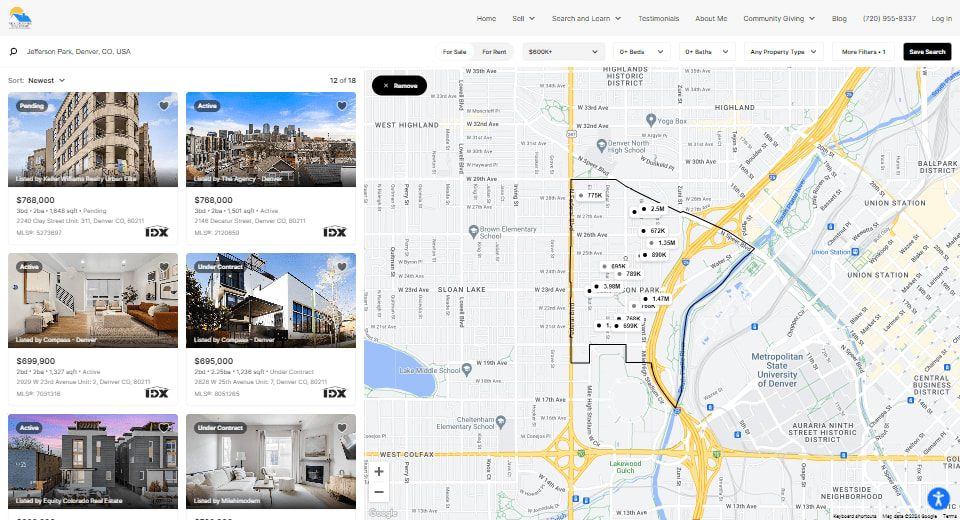The height and width of the screenshot is (520, 960).
Task: Favorite the 2828 W 25th Avenue listing heart
Action: 342,266
